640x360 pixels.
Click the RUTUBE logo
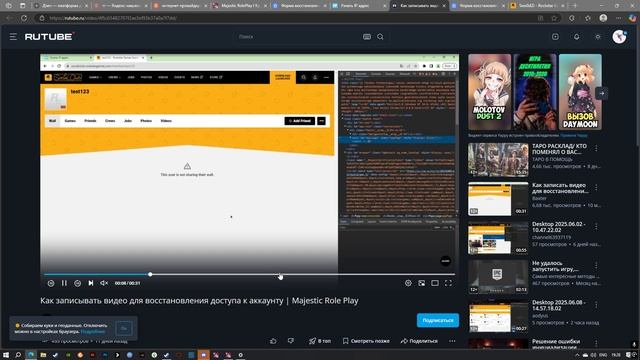49,37
